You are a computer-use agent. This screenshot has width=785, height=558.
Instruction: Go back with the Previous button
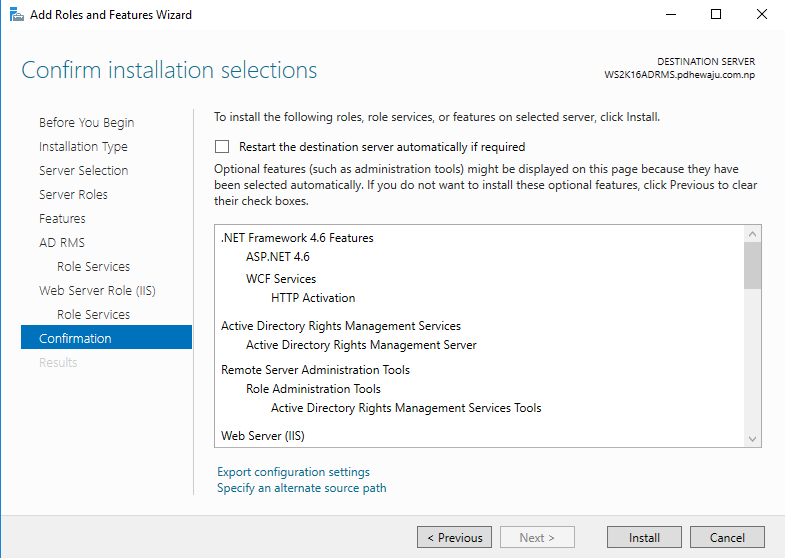click(454, 537)
